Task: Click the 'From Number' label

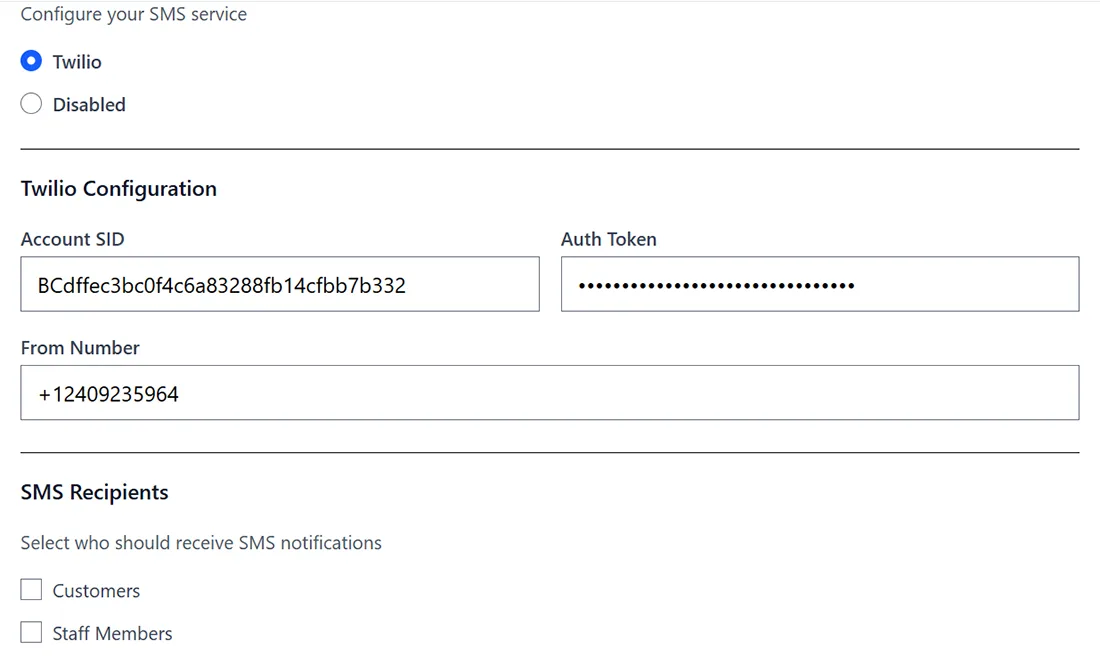Action: point(80,348)
